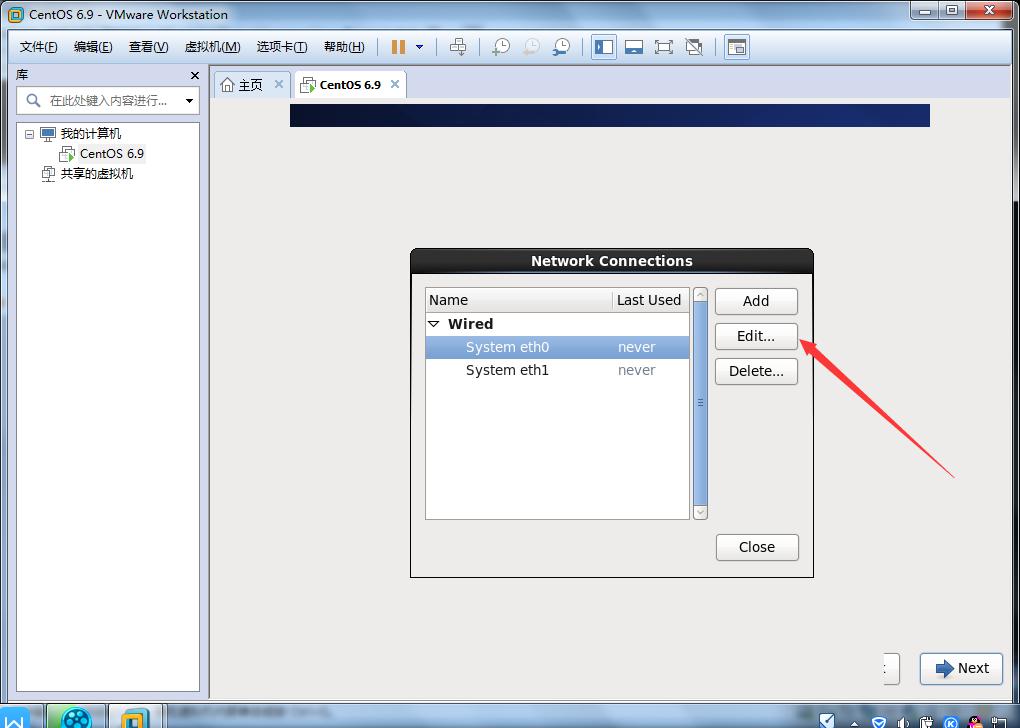This screenshot has width=1020, height=728.
Task: Select 共享的虚拟机 in the library tree
Action: point(96,174)
